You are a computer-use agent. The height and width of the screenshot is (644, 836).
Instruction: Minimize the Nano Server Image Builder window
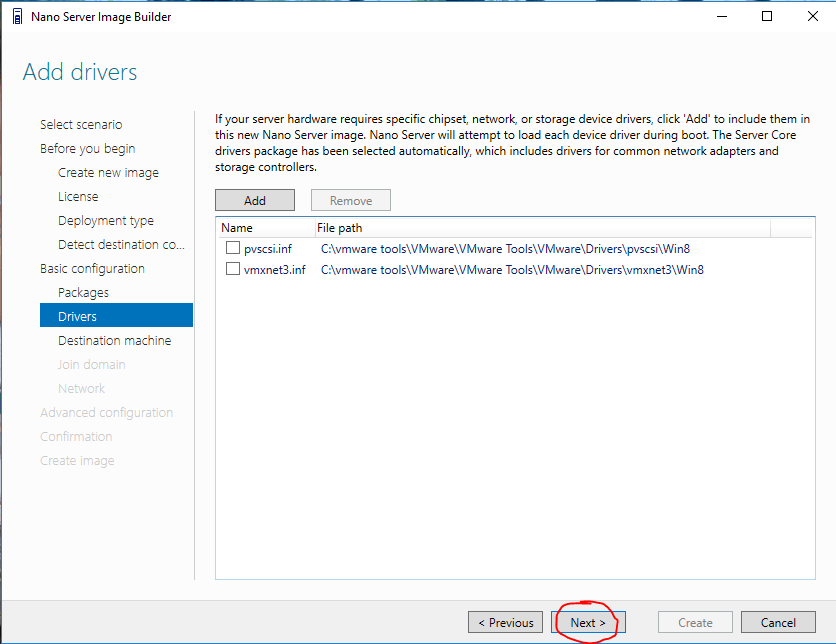click(x=721, y=17)
